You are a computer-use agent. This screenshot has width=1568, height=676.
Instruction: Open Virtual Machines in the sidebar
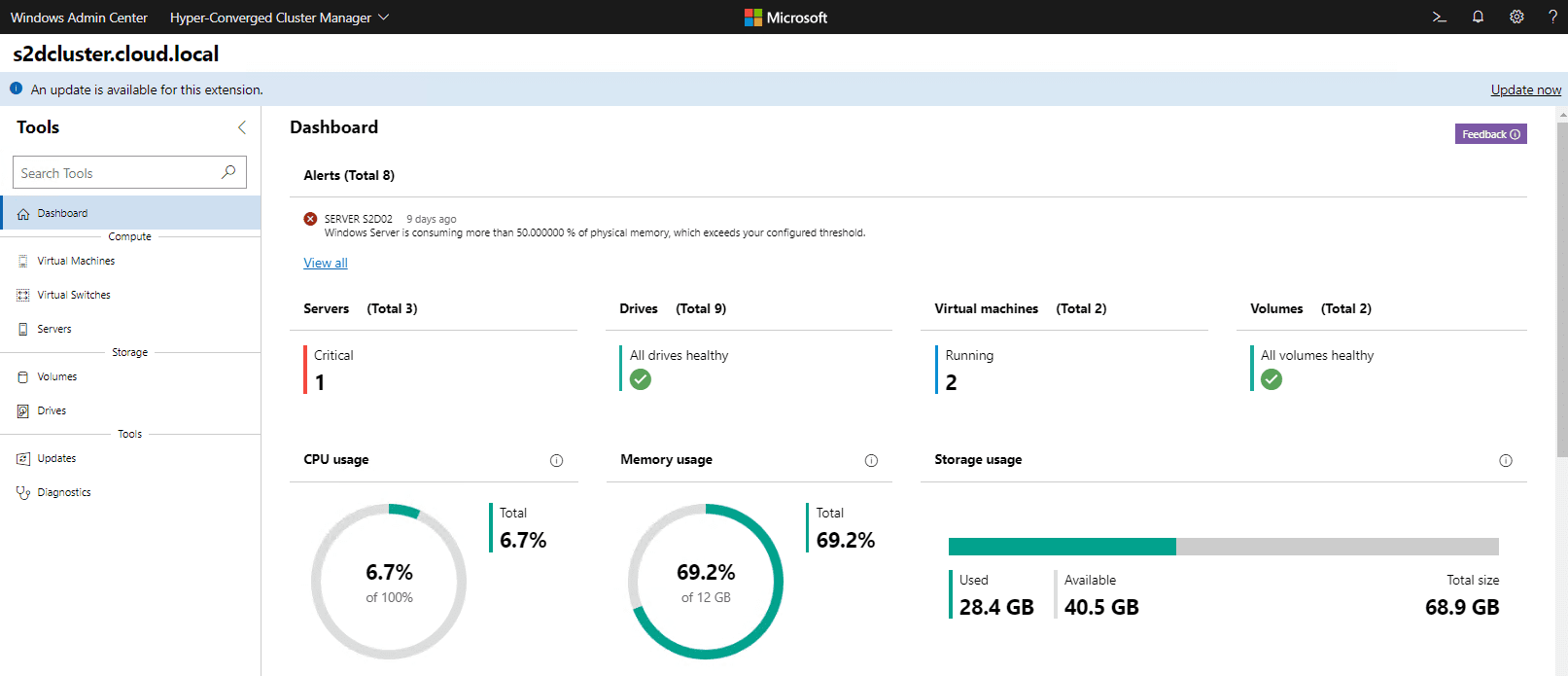coord(76,261)
